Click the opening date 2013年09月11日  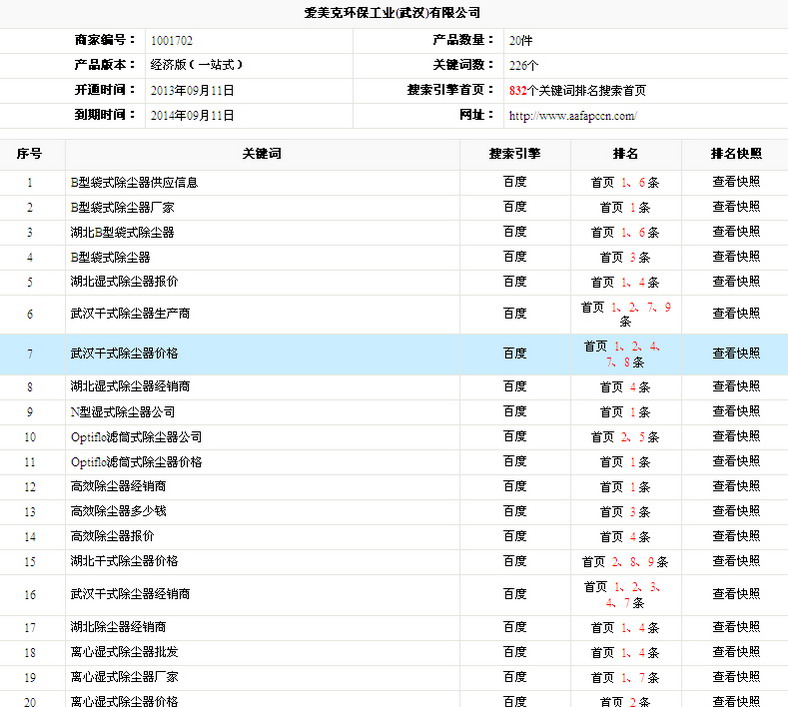(192, 90)
